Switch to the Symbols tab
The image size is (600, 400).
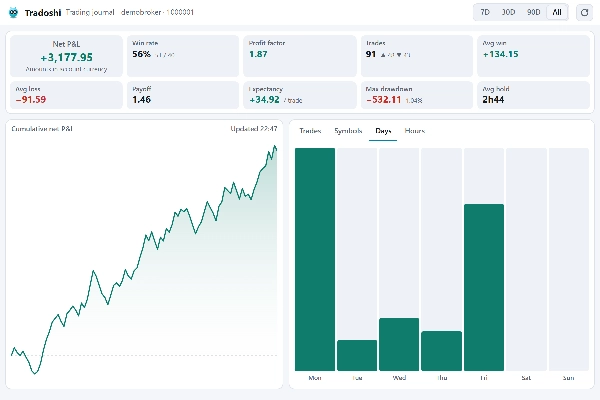(x=348, y=131)
